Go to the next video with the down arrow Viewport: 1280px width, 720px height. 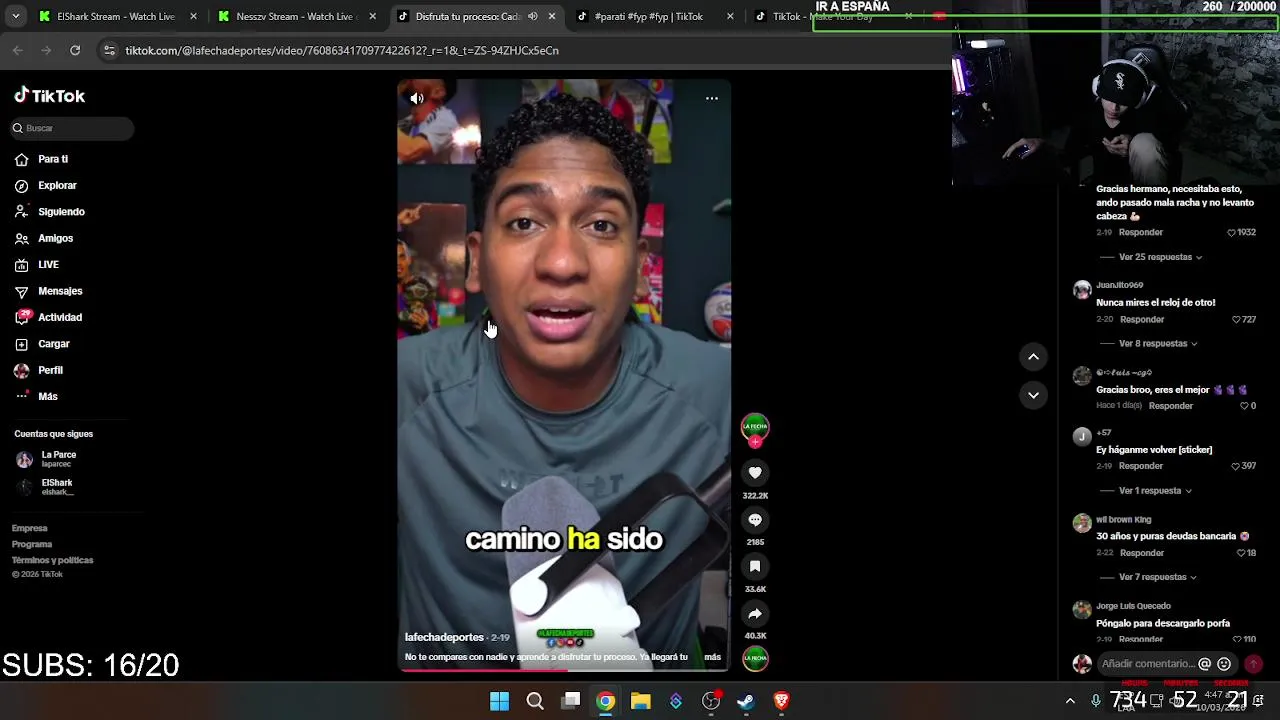(1033, 395)
